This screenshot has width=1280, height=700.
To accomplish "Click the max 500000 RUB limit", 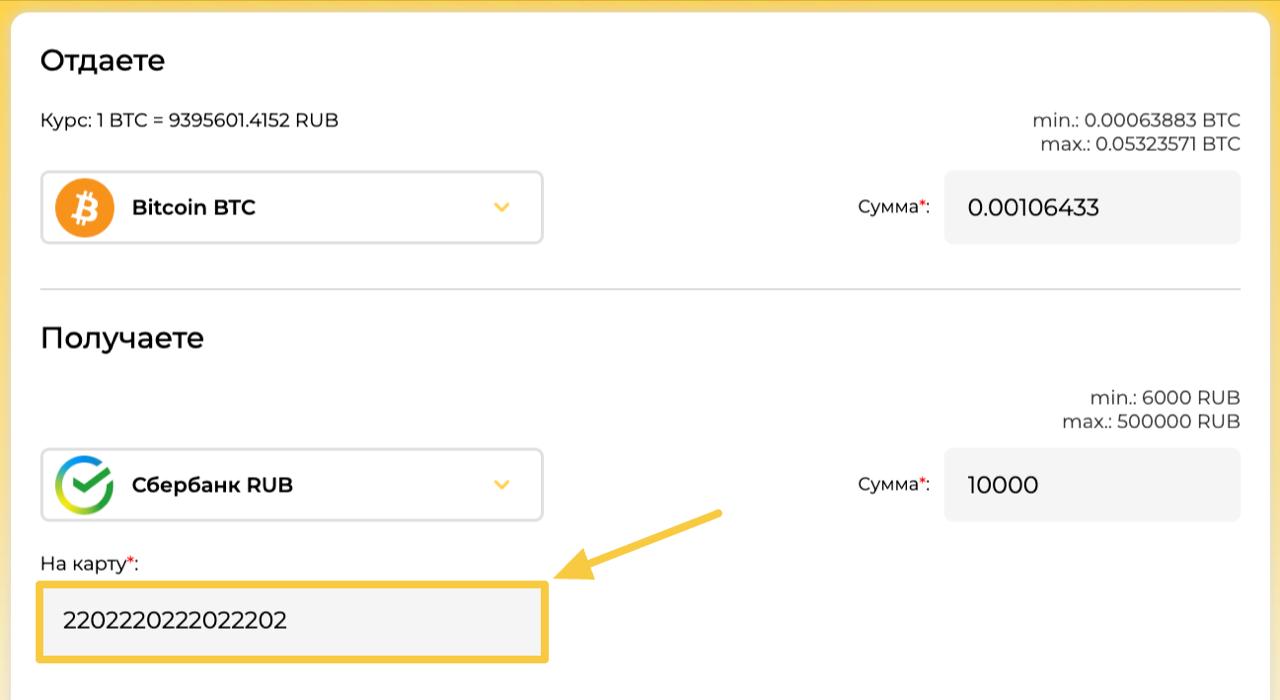I will pos(1151,421).
